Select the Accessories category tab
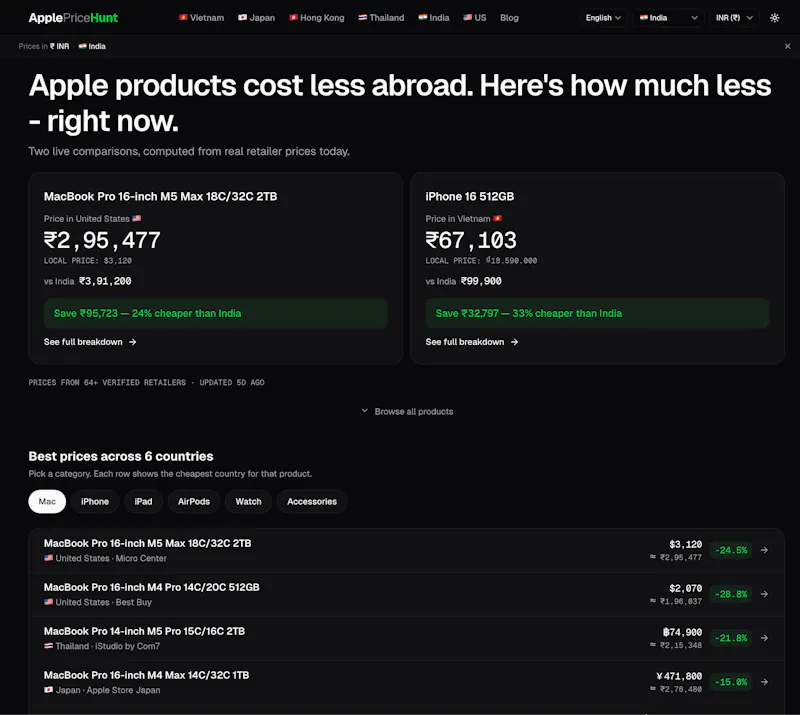 point(312,502)
